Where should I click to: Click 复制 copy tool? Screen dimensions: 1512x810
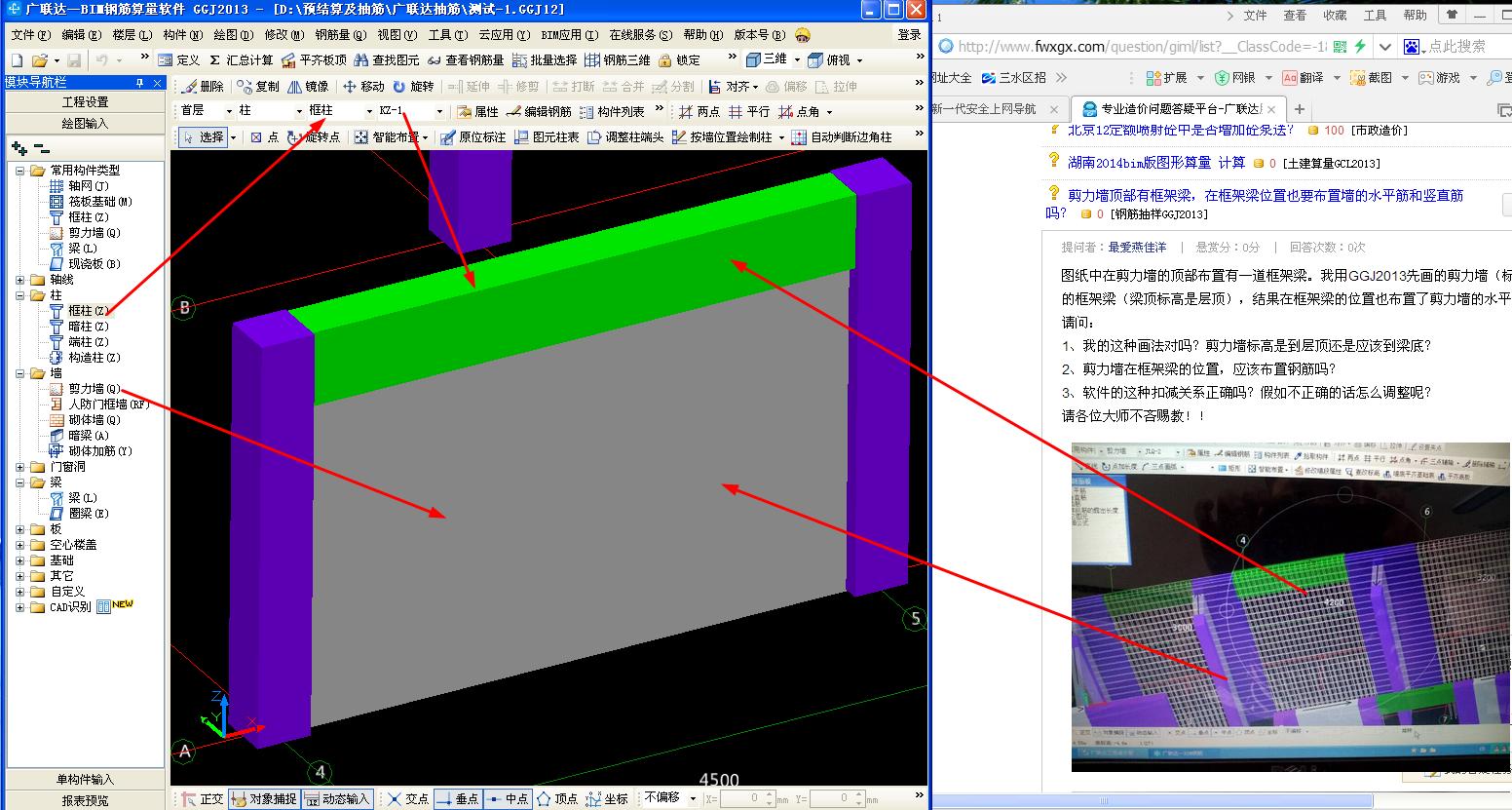pos(259,87)
